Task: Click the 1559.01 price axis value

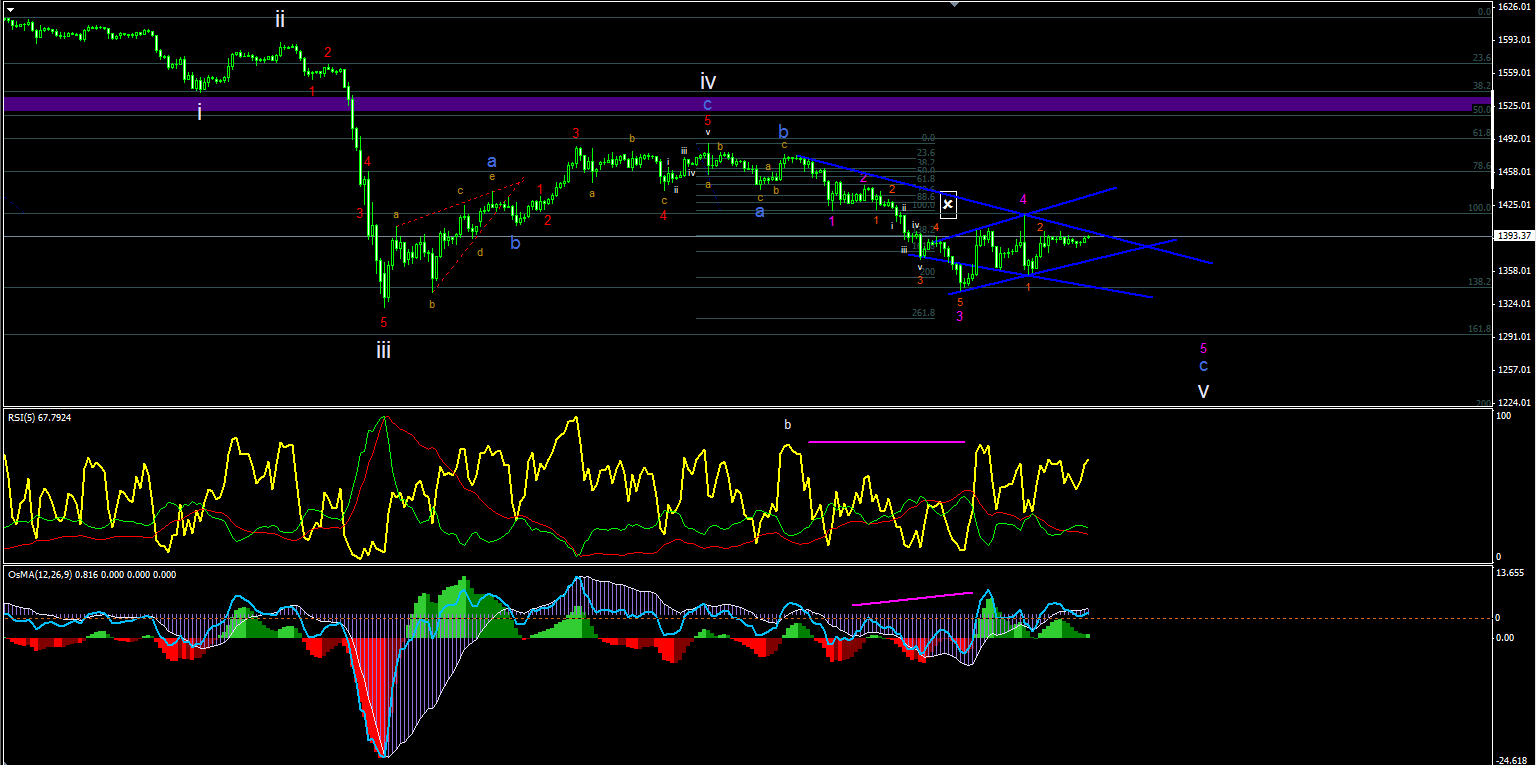Action: click(x=1514, y=73)
